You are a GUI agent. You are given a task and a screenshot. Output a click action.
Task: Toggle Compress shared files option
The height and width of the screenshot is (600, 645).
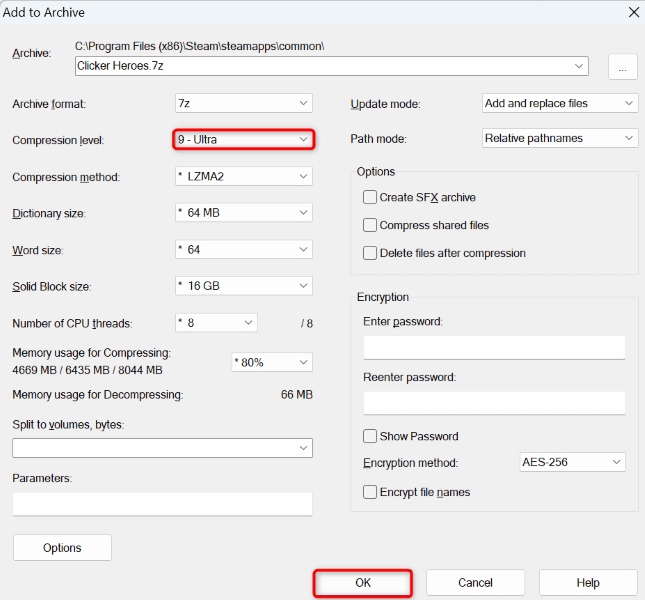point(371,225)
